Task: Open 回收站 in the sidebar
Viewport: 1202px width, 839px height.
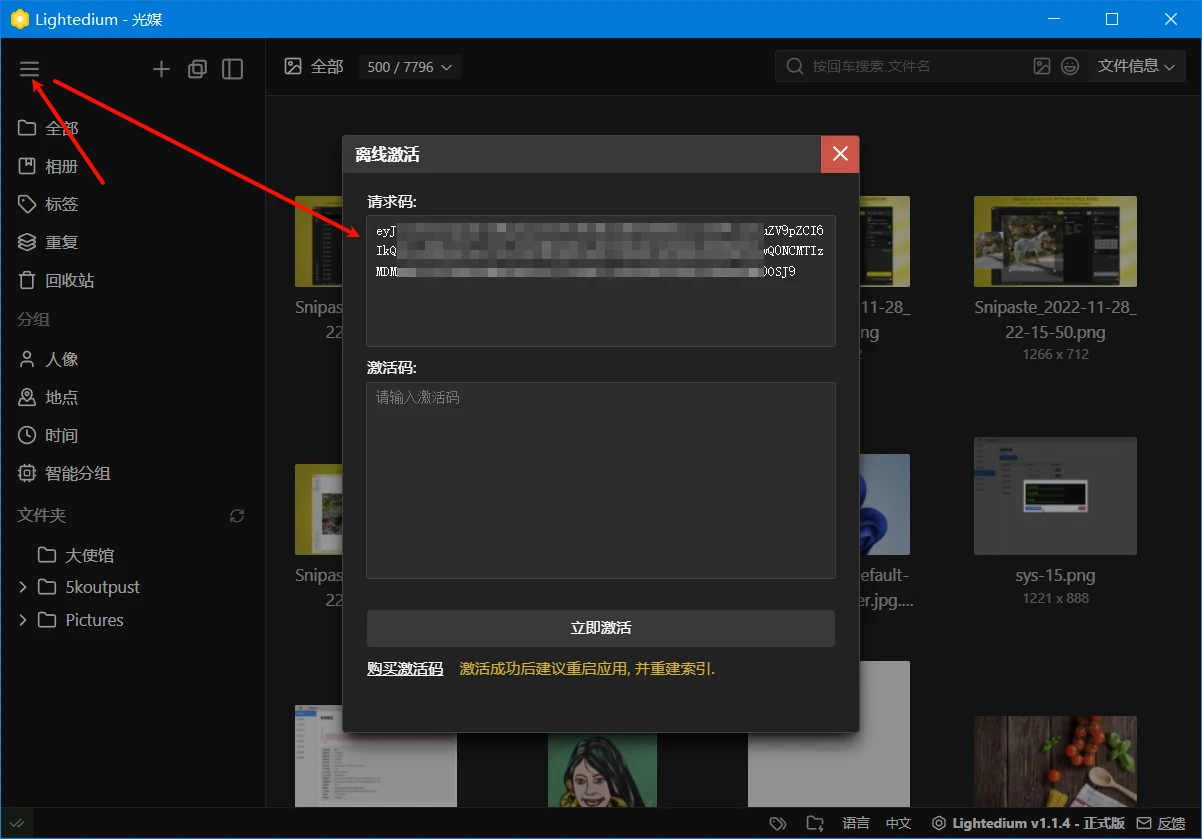Action: 69,280
